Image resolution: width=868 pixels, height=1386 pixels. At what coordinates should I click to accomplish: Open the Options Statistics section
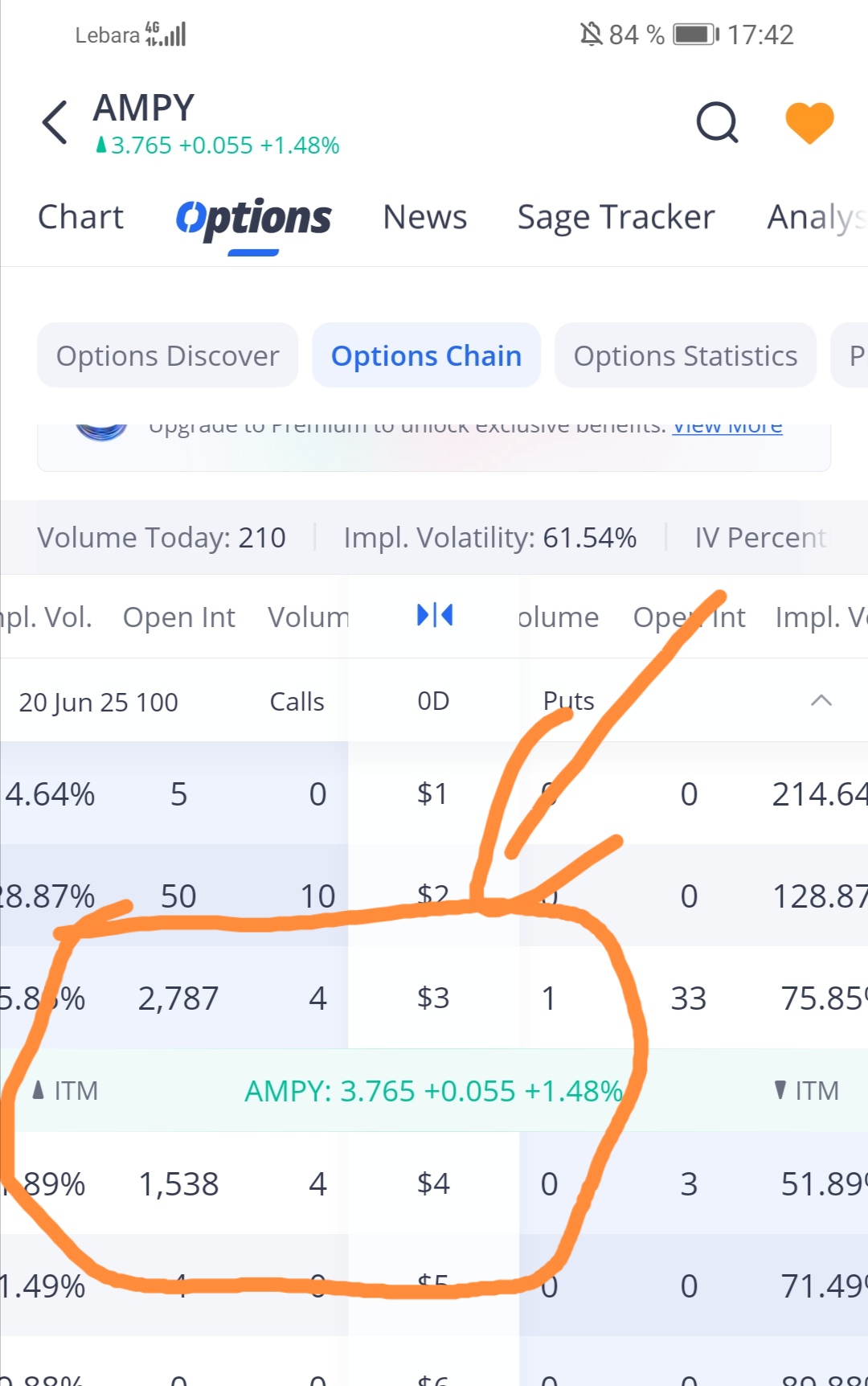(x=685, y=355)
